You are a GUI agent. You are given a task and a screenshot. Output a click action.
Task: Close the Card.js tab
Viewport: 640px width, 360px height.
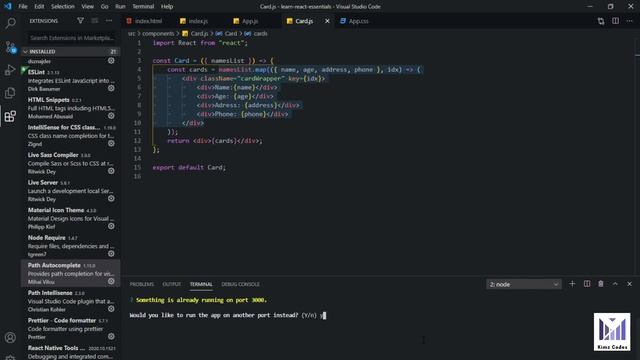327,21
